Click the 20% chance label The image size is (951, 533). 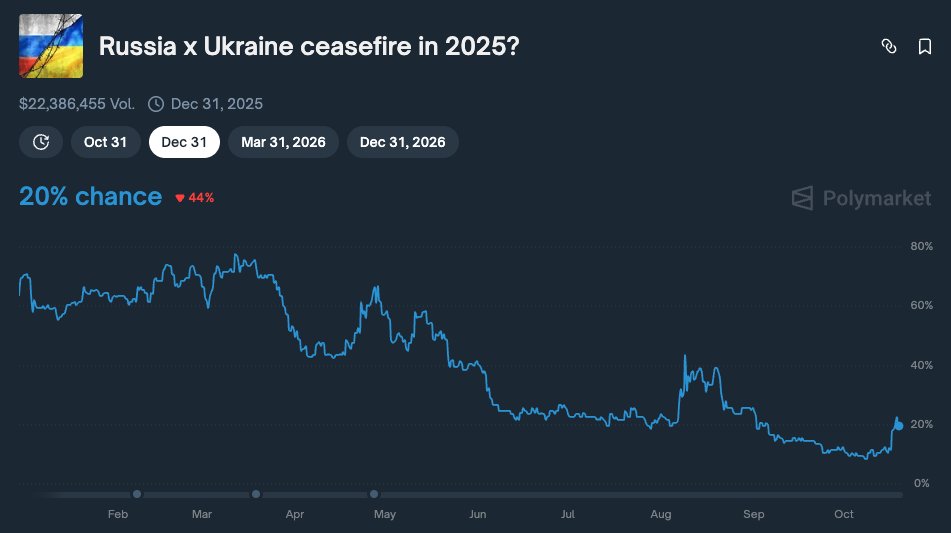click(90, 197)
